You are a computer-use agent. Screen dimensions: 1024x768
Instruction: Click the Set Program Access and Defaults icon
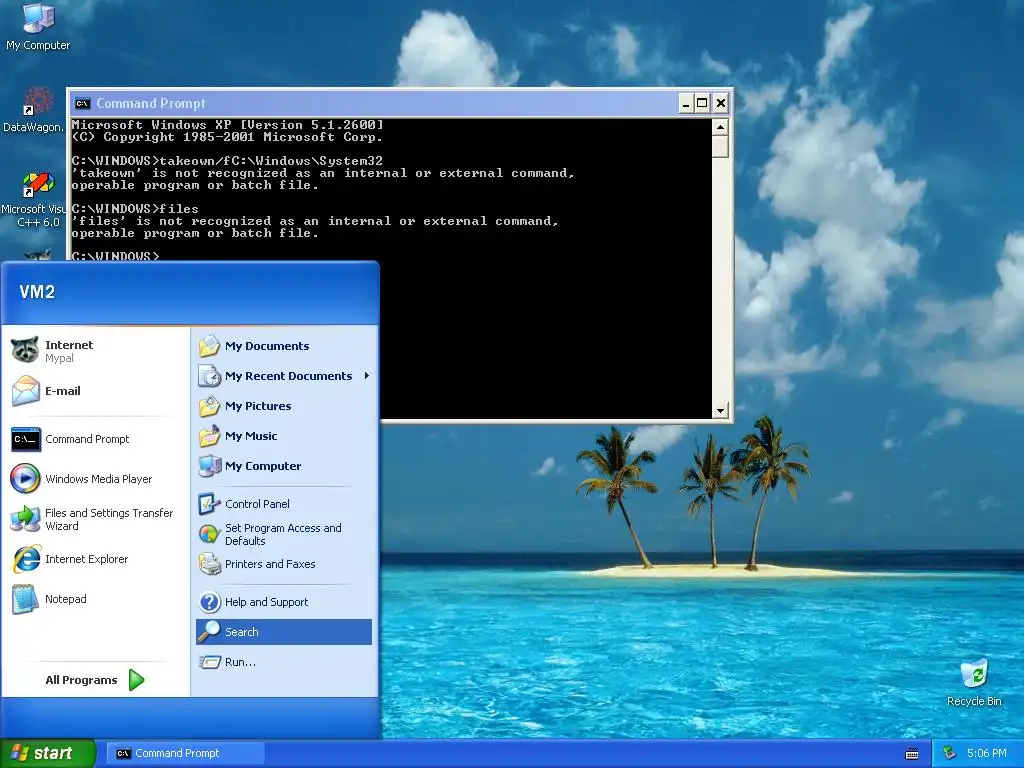[x=209, y=534]
